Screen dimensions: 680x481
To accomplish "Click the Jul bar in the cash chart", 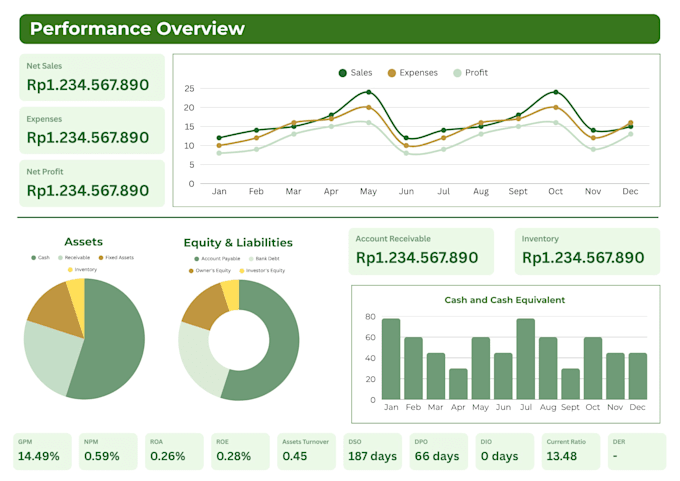I will pyautogui.click(x=526, y=359).
